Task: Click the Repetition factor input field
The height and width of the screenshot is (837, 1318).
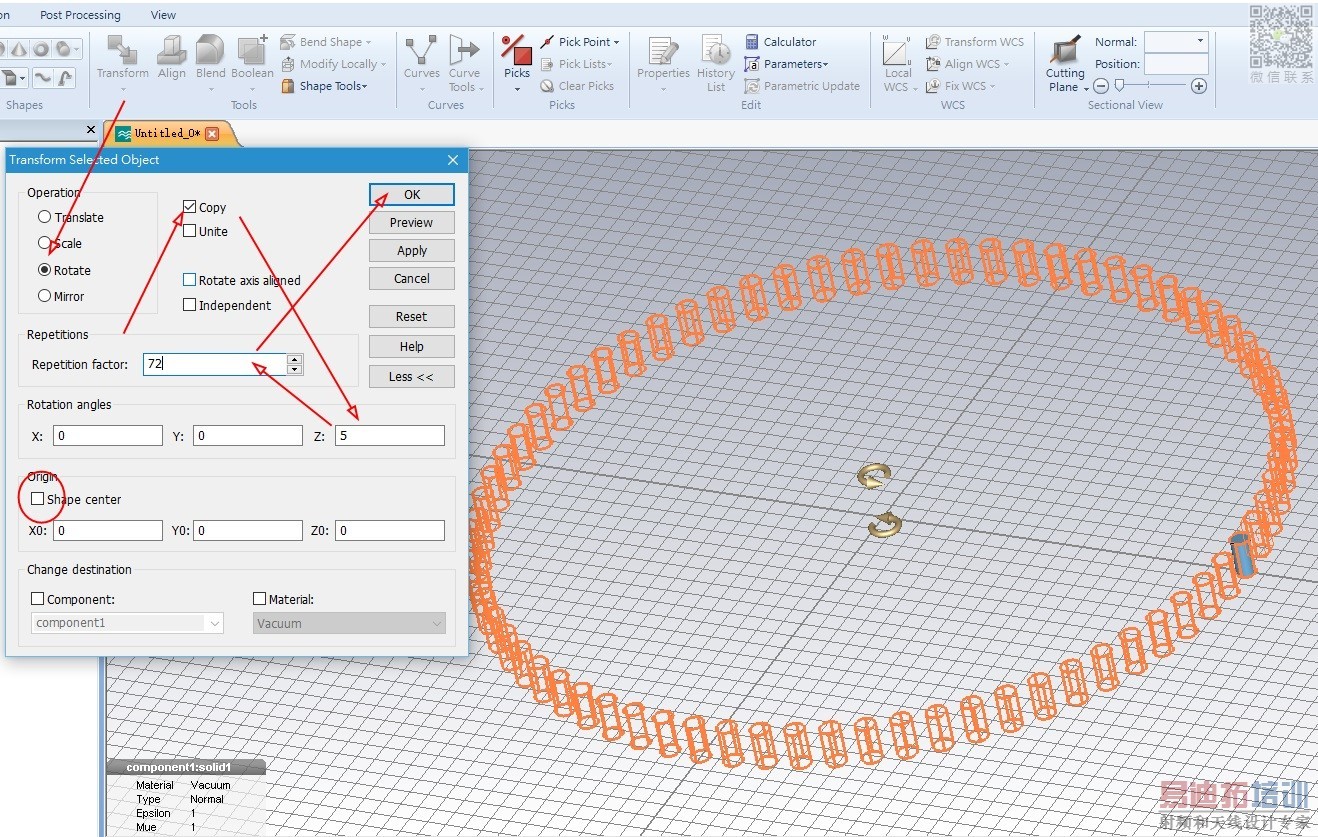Action: coord(214,364)
